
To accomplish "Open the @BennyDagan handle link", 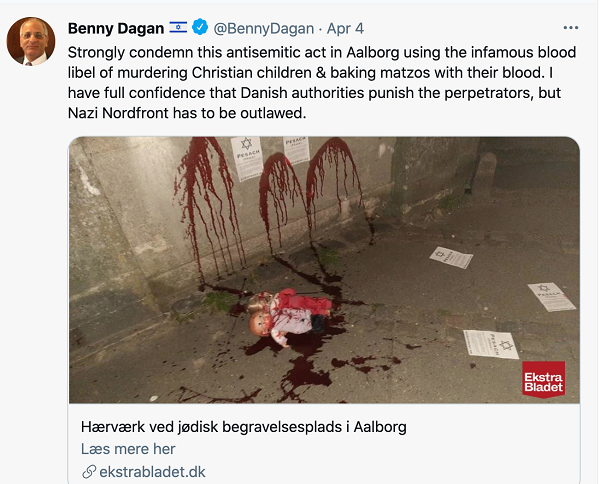I will tap(263, 29).
